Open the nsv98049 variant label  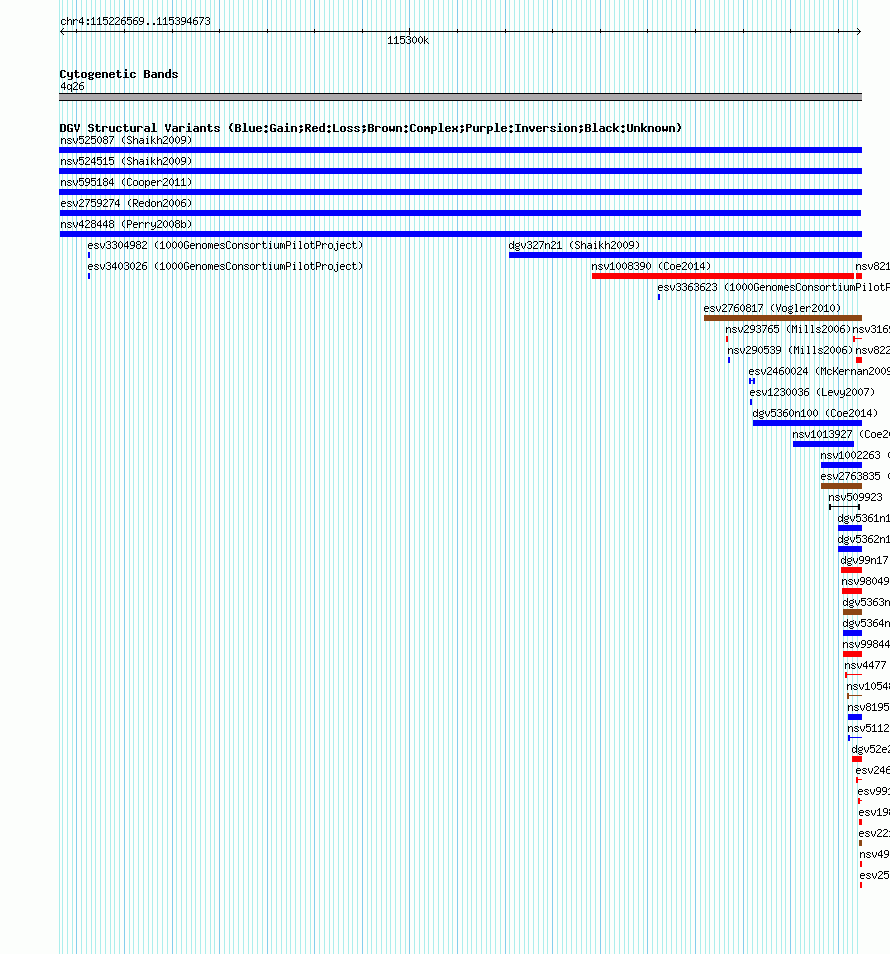[865, 581]
